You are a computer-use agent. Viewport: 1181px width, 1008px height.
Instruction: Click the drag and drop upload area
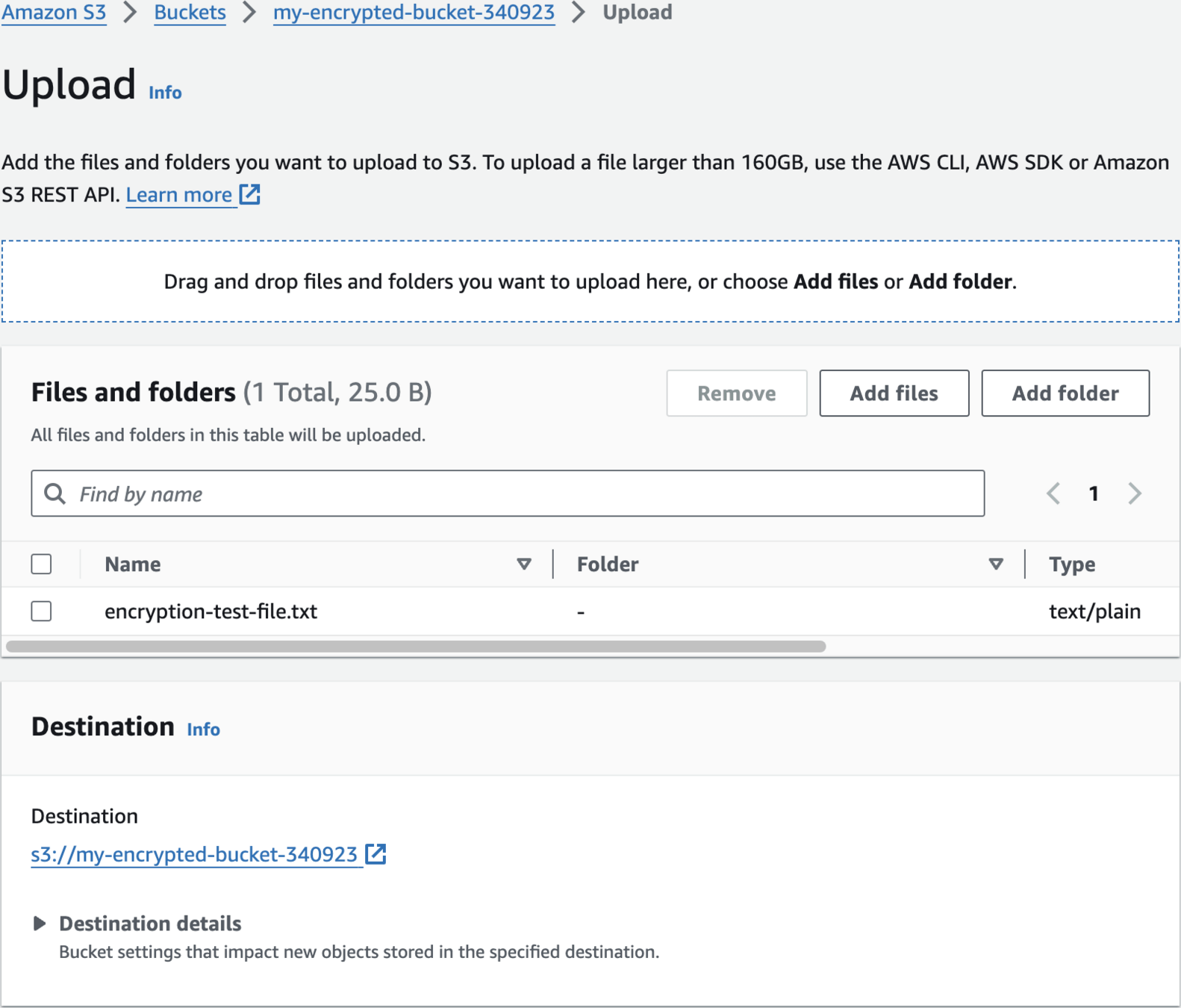[590, 281]
